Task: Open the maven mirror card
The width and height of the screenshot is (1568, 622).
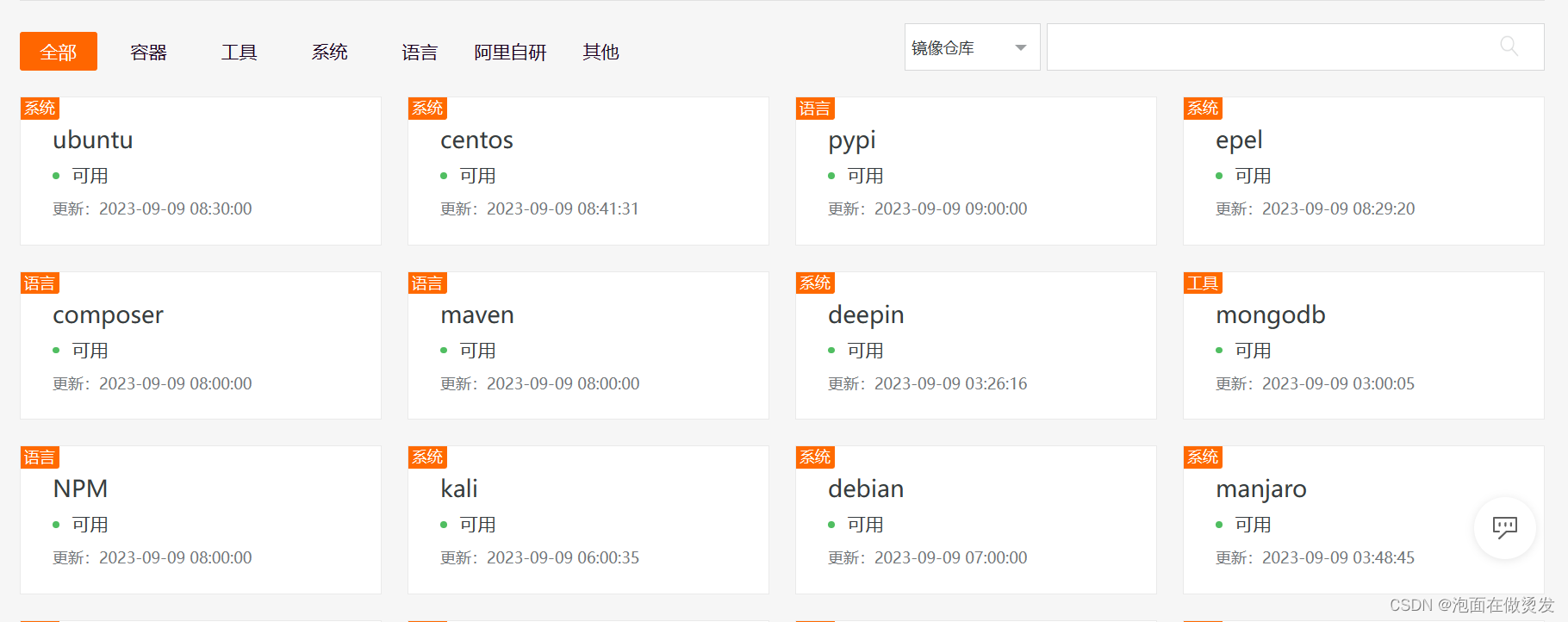Action: (x=588, y=345)
